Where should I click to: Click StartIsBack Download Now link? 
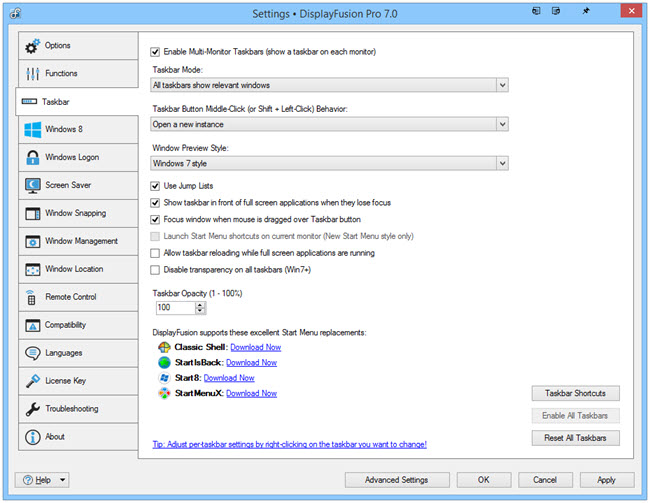tap(252, 363)
